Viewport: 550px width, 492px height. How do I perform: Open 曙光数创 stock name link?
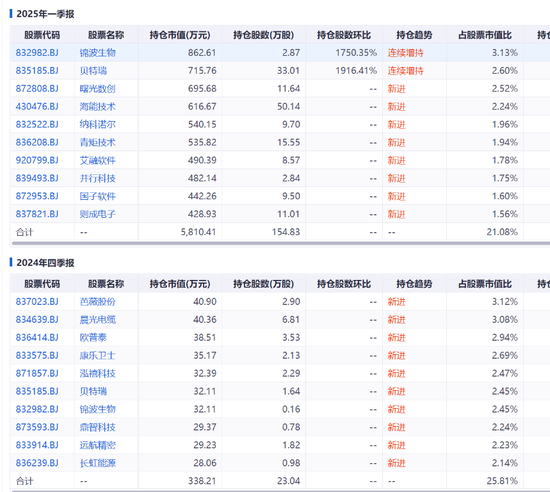coord(98,88)
